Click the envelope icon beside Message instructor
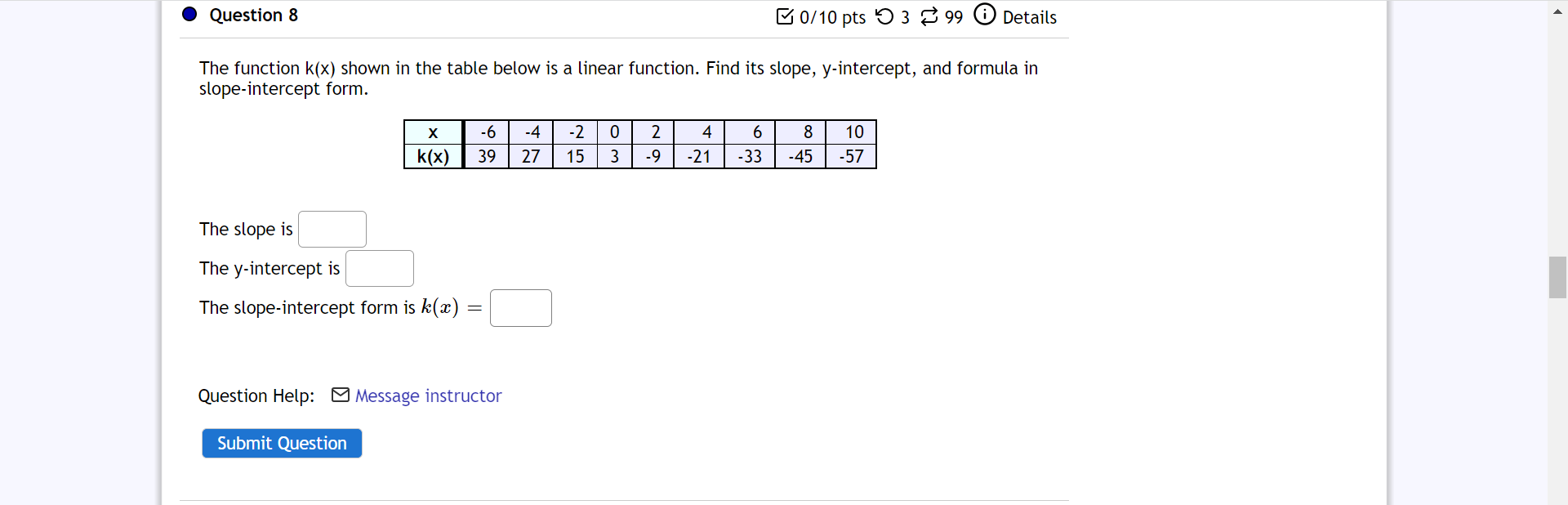Image resolution: width=1568 pixels, height=505 pixels. click(x=340, y=396)
